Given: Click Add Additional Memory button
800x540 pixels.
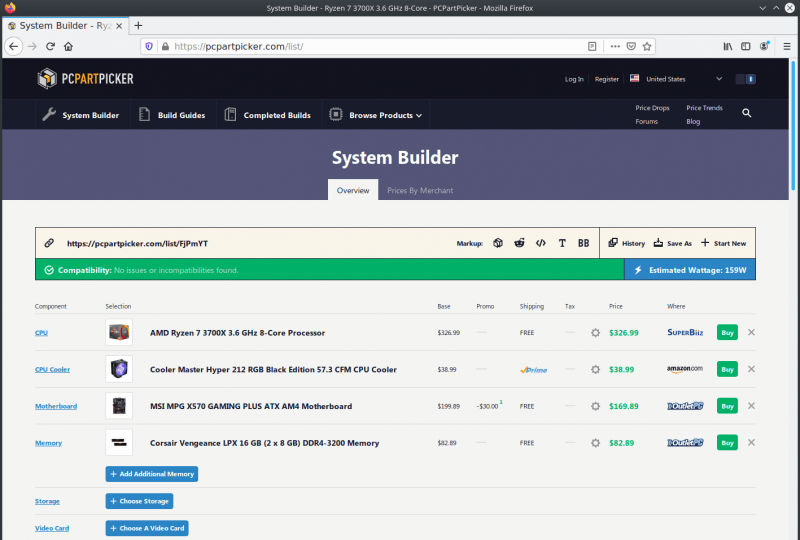Looking at the screenshot, I should point(152,474).
